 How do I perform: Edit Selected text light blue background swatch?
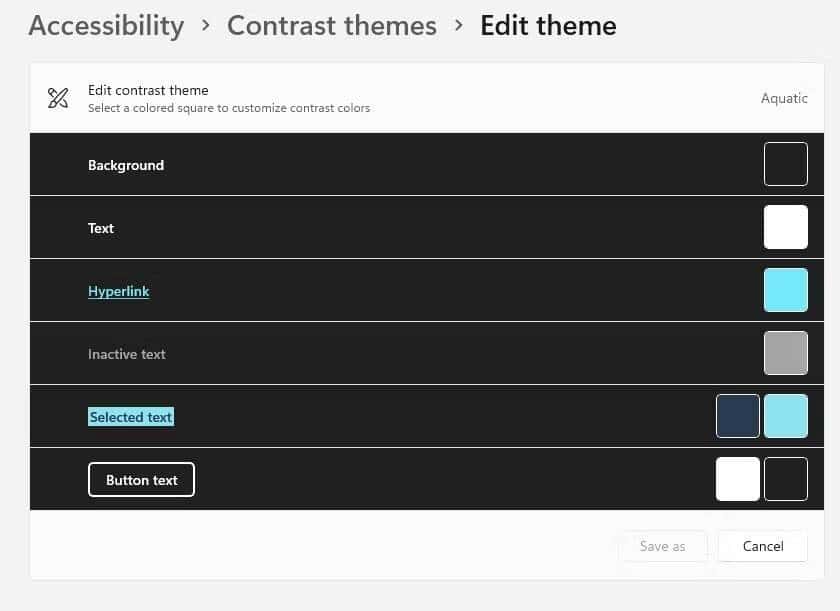[785, 416]
